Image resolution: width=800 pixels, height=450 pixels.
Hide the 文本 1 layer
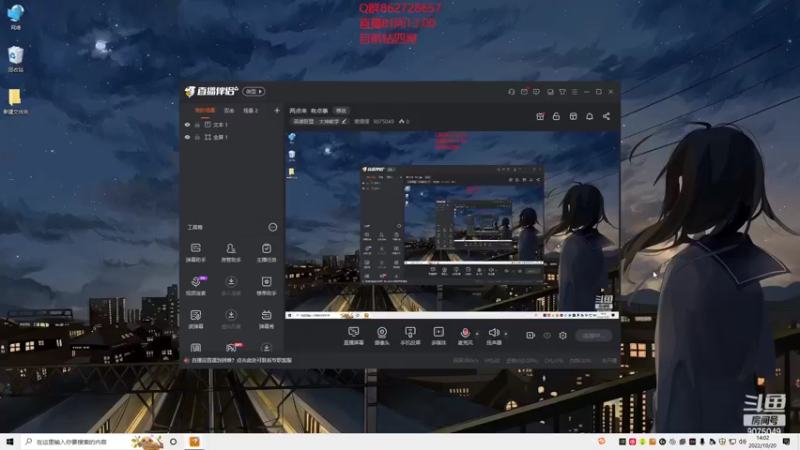tap(187, 124)
